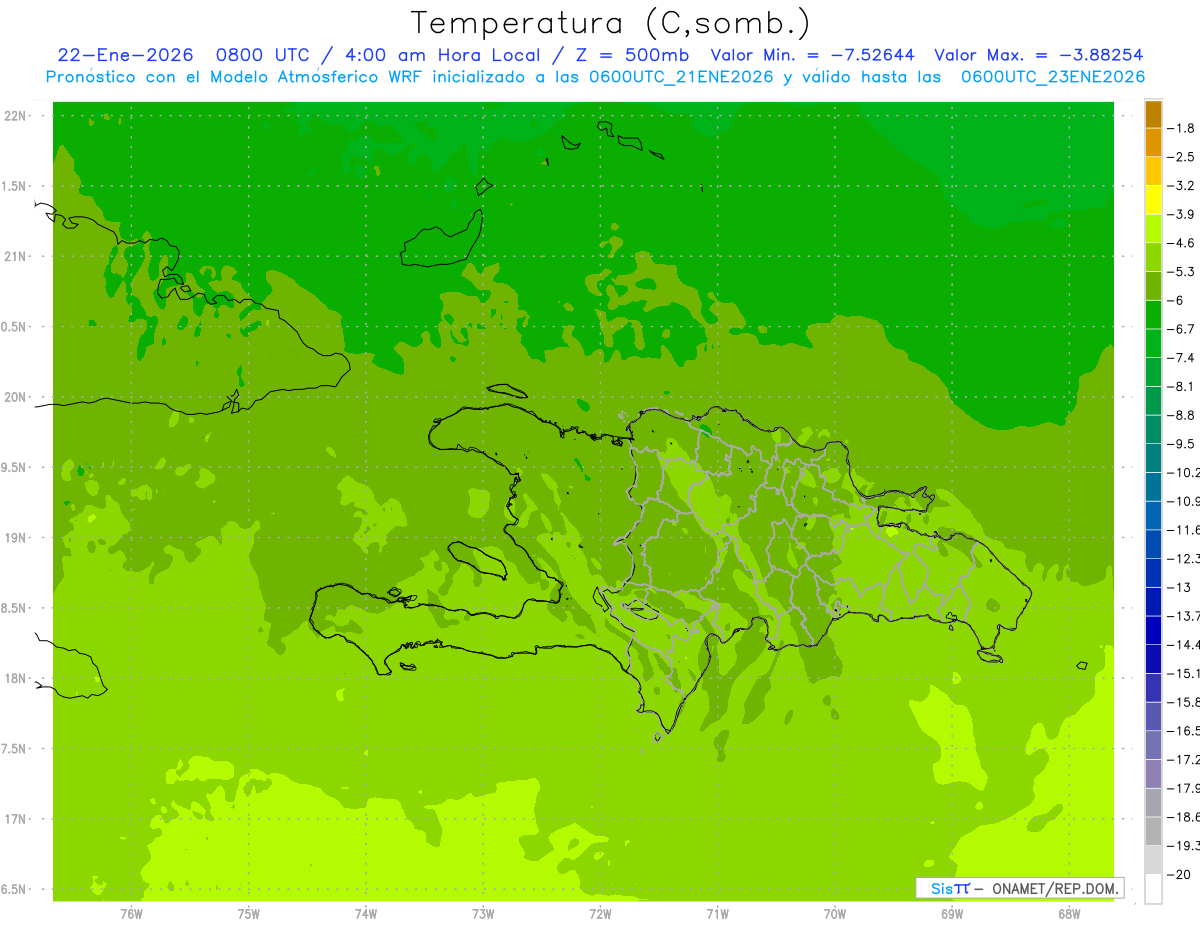Click the '-13.7' colorbar value

click(1184, 616)
